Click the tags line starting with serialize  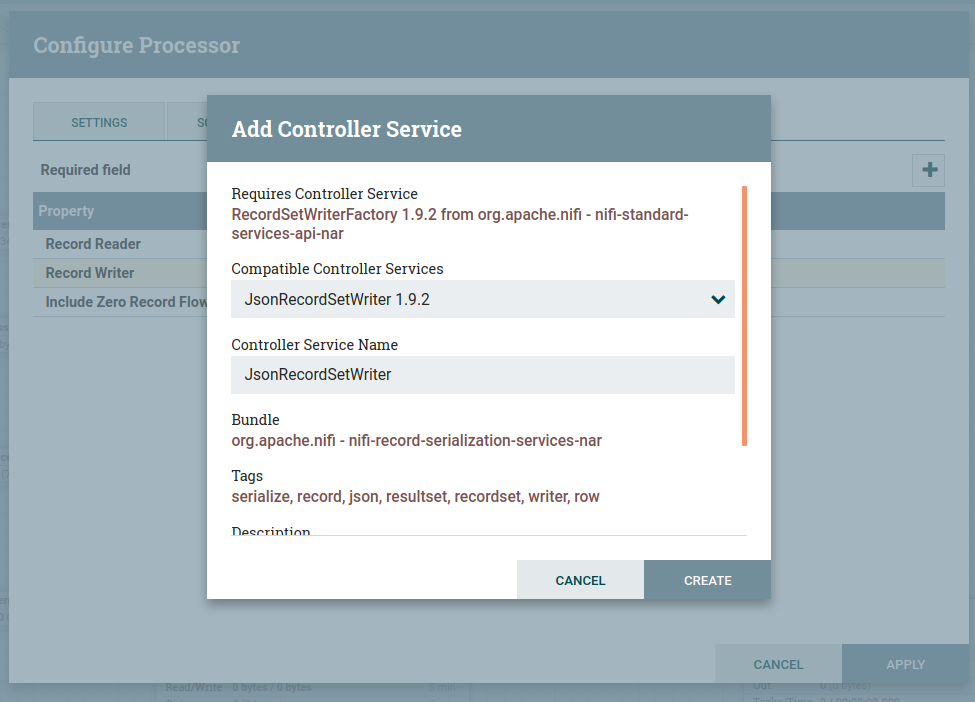(x=415, y=496)
